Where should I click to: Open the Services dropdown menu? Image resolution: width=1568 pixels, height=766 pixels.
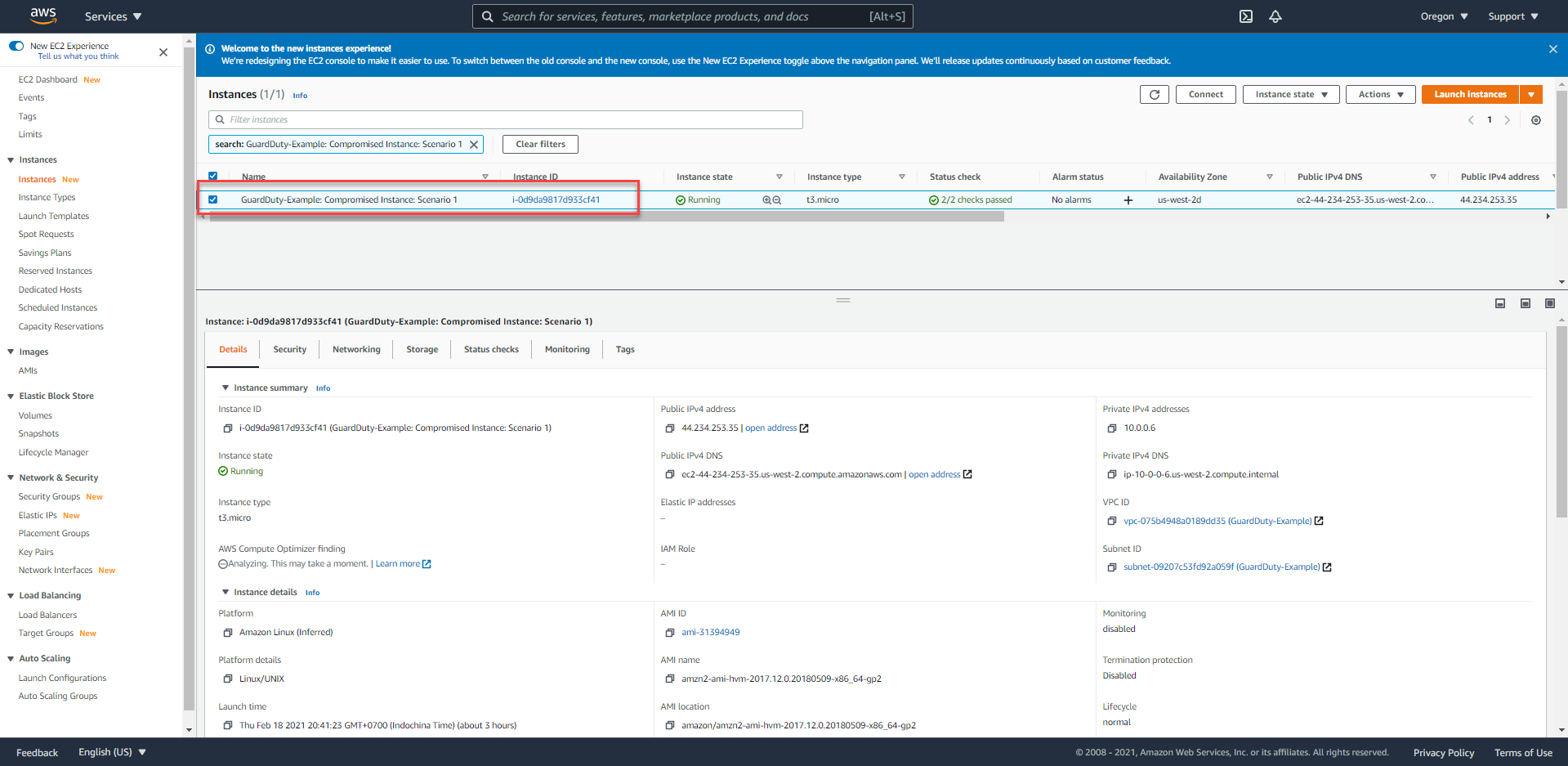point(113,16)
